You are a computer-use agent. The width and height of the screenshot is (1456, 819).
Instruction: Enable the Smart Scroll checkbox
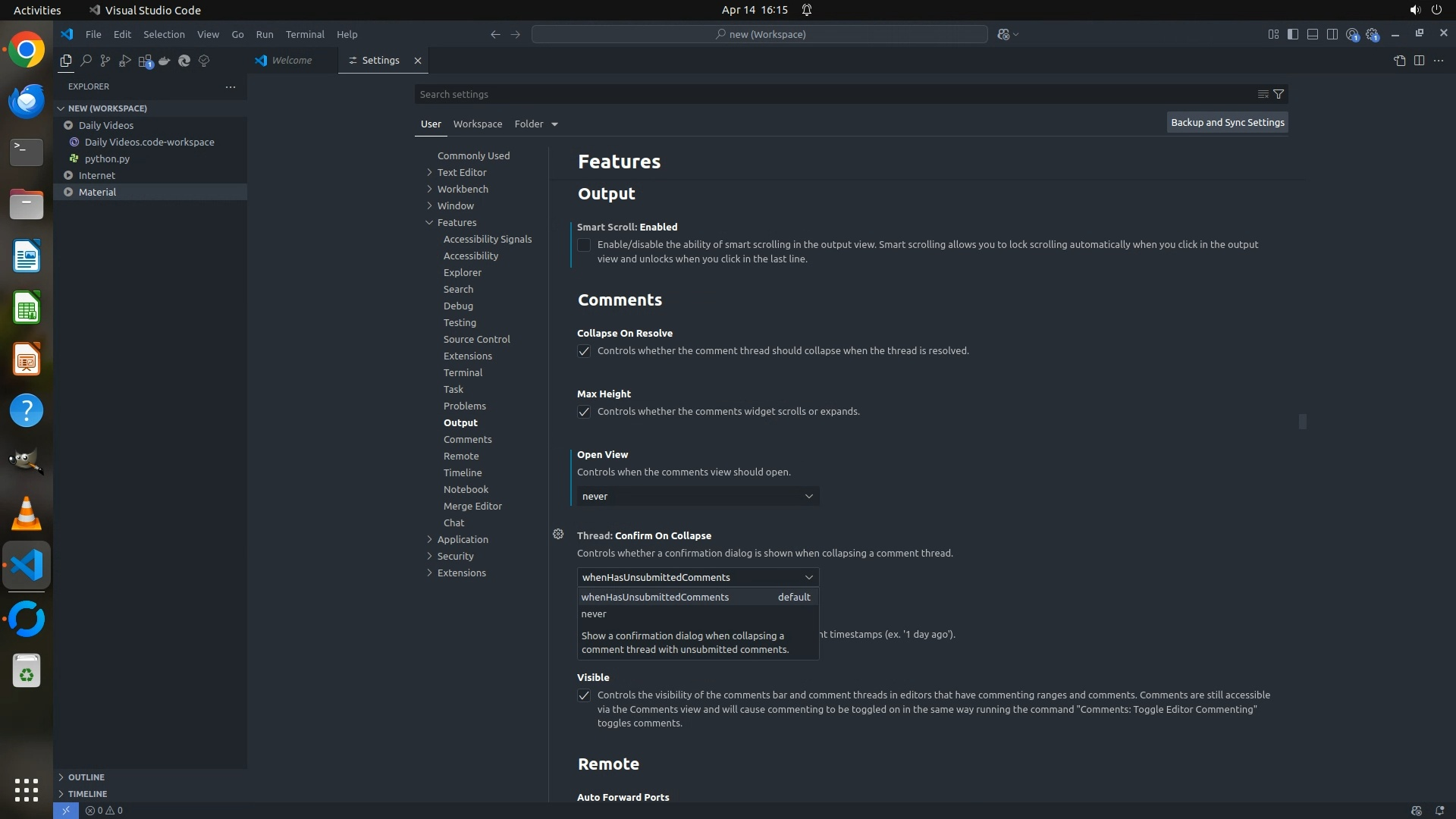click(x=584, y=245)
